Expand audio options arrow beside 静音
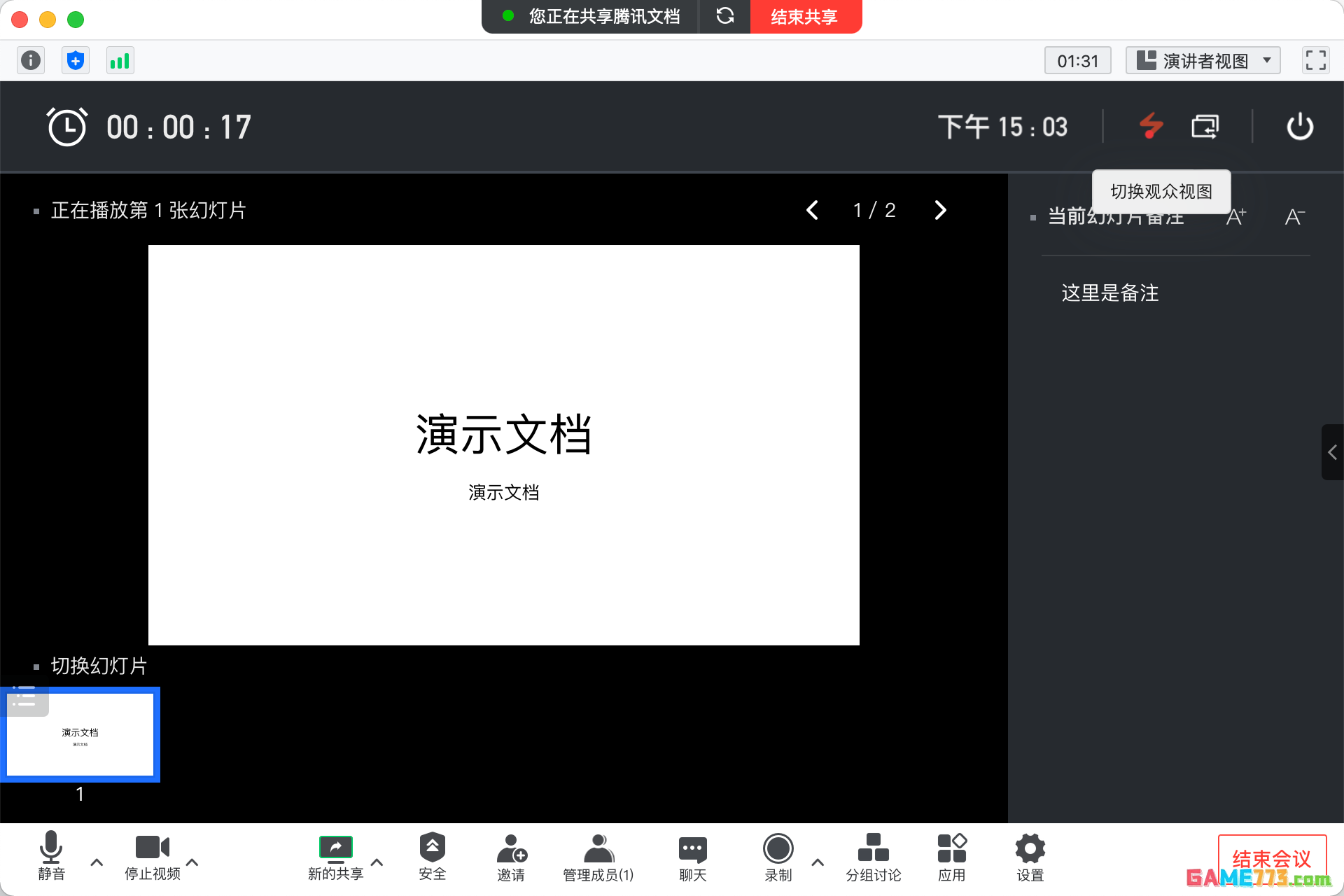 coord(97,862)
